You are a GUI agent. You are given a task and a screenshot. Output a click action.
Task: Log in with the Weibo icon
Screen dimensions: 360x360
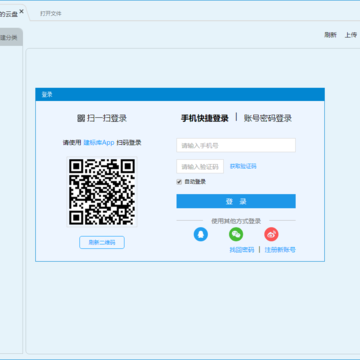[x=271, y=234]
